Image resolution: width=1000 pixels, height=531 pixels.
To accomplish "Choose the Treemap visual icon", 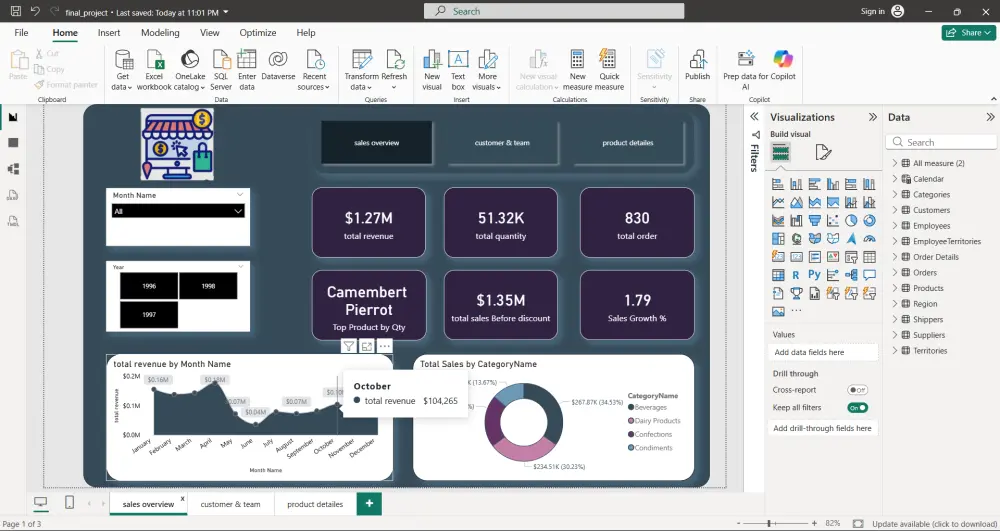I will pyautogui.click(x=778, y=239).
